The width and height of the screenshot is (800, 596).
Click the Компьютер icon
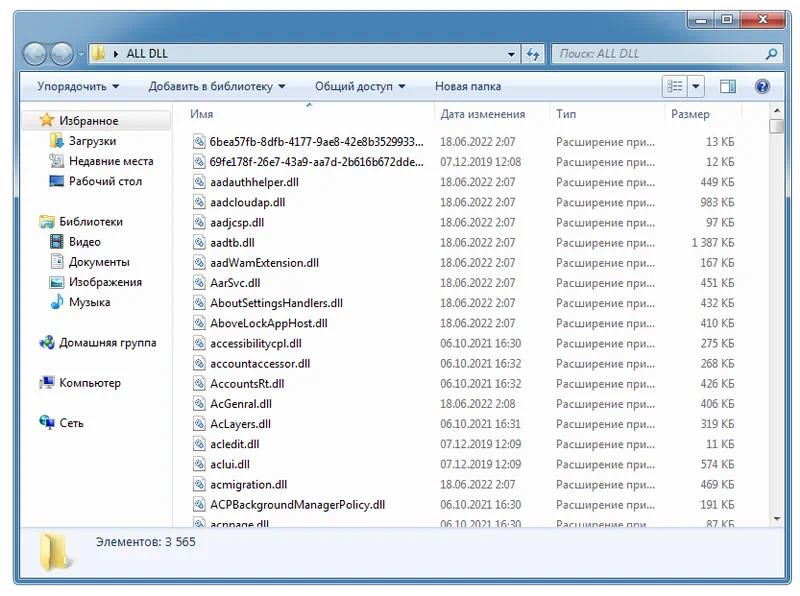(x=46, y=382)
